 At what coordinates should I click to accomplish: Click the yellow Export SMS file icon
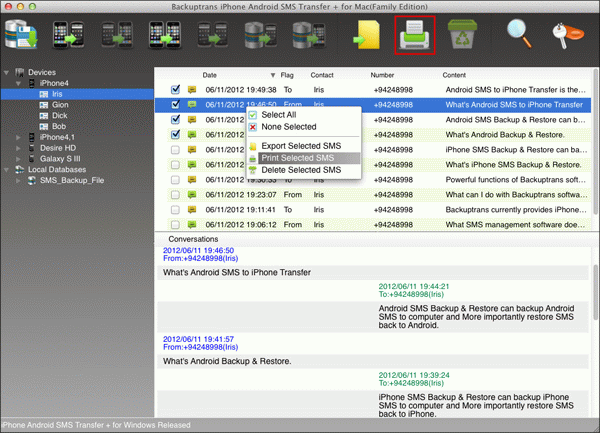[x=367, y=35]
